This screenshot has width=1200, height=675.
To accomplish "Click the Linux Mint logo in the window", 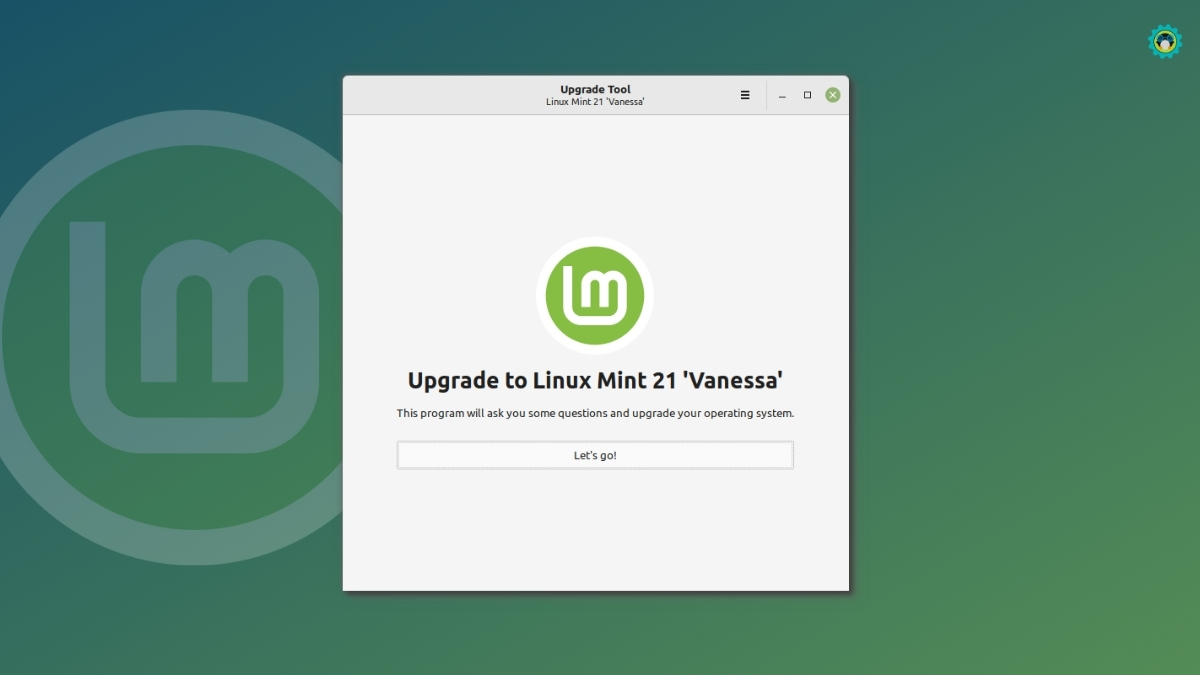I will click(595, 295).
